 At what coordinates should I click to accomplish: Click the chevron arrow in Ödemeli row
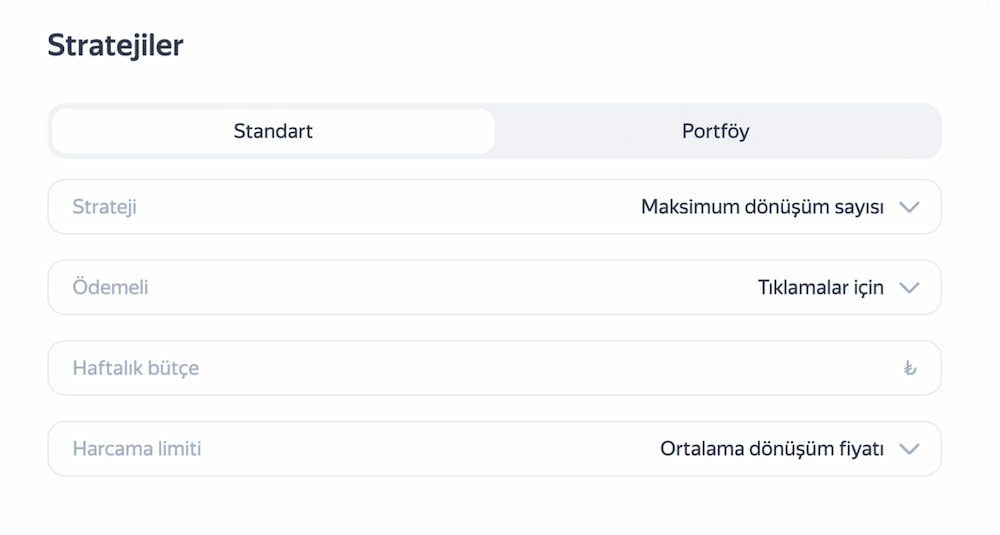coord(908,287)
